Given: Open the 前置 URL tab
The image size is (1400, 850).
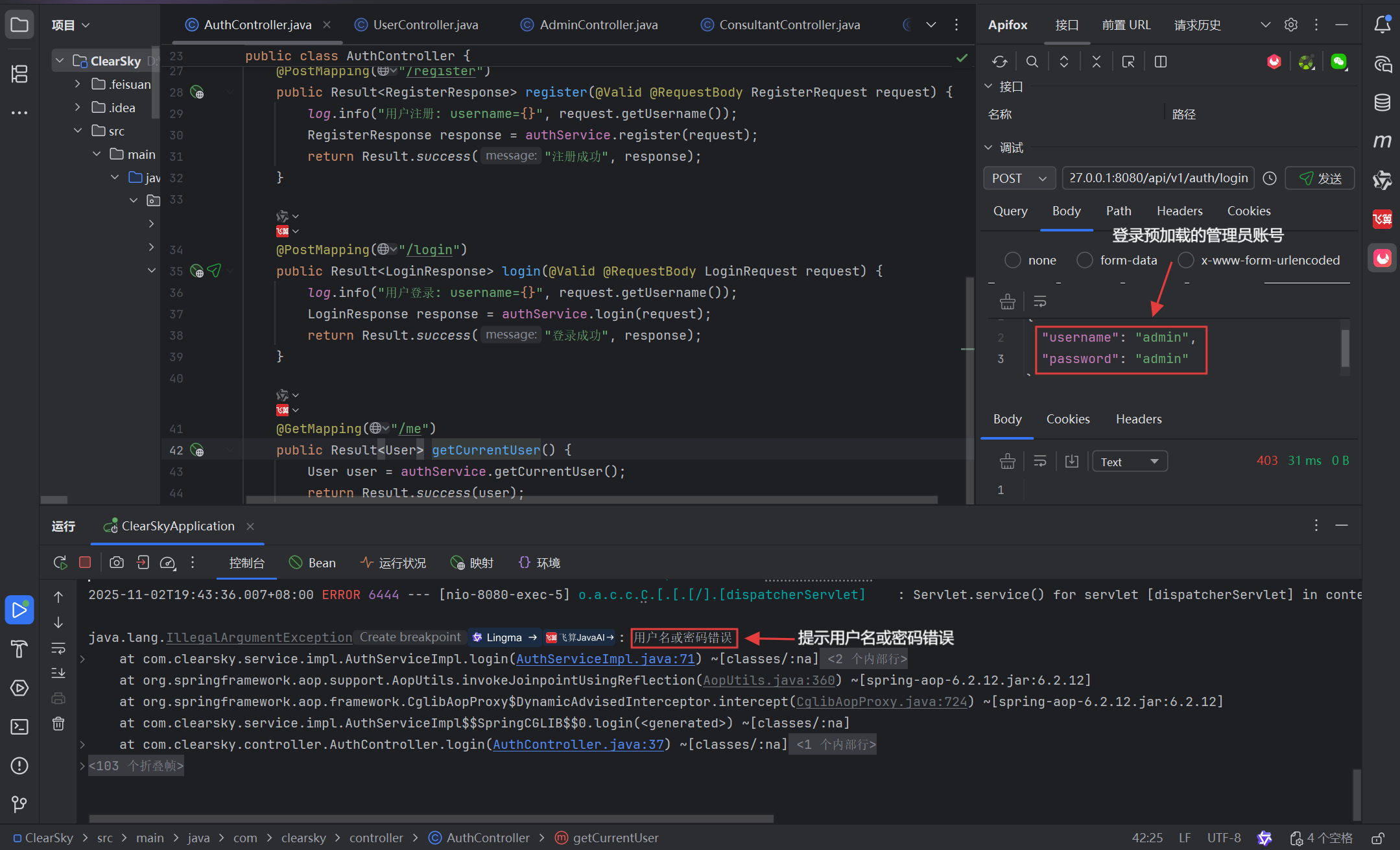Looking at the screenshot, I should click(x=1126, y=25).
